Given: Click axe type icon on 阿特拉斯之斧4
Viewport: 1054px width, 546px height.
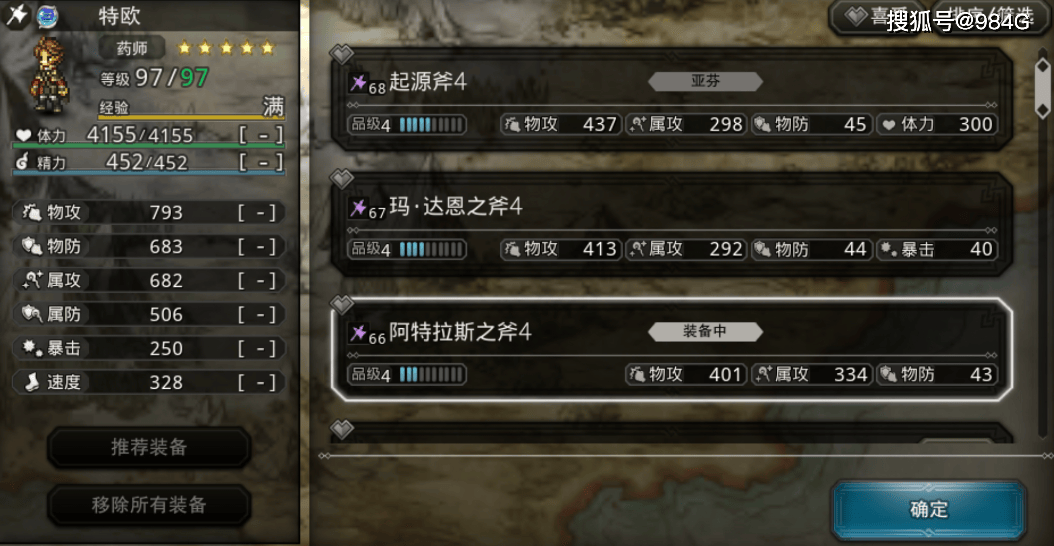Looking at the screenshot, I should (x=358, y=333).
